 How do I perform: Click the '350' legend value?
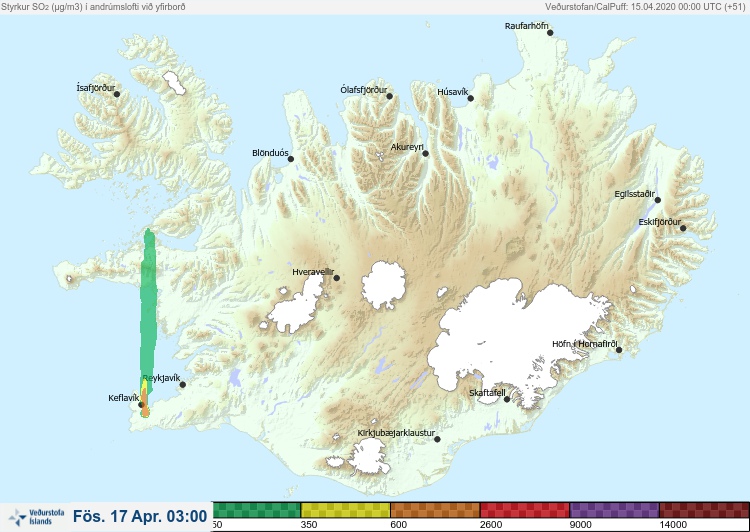click(309, 525)
